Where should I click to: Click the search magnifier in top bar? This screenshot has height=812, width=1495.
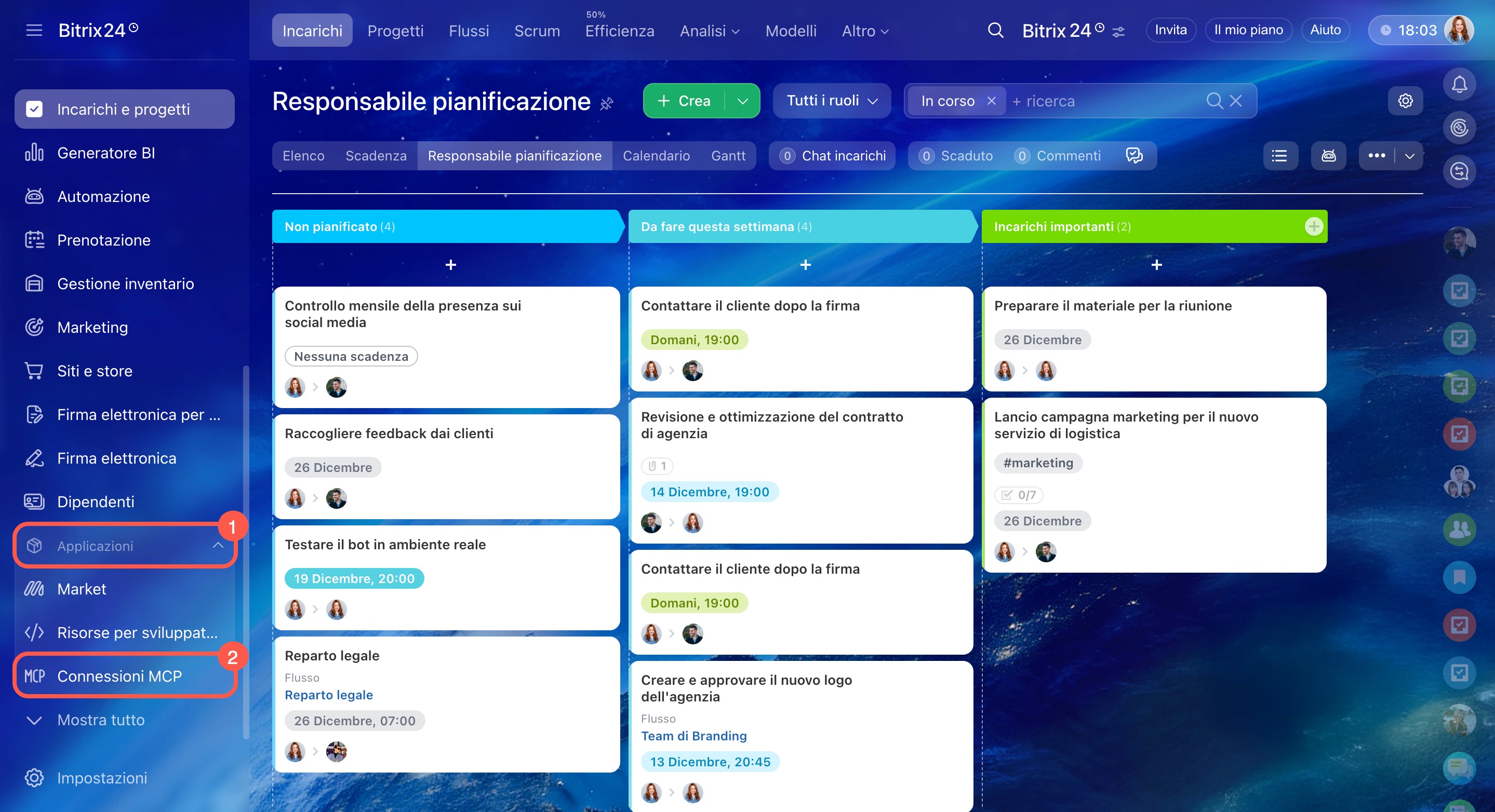(x=995, y=30)
